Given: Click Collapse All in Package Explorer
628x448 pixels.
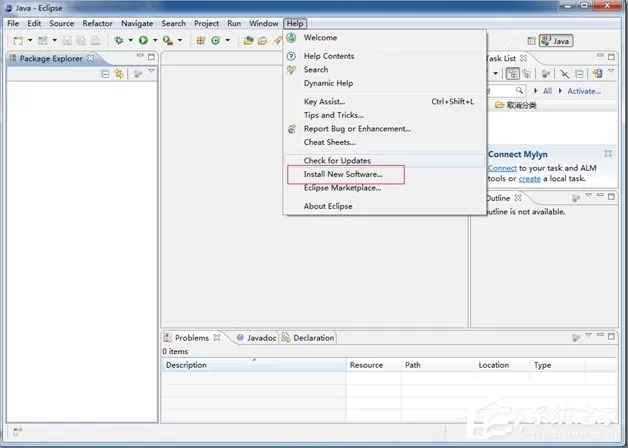Looking at the screenshot, I should (x=105, y=74).
